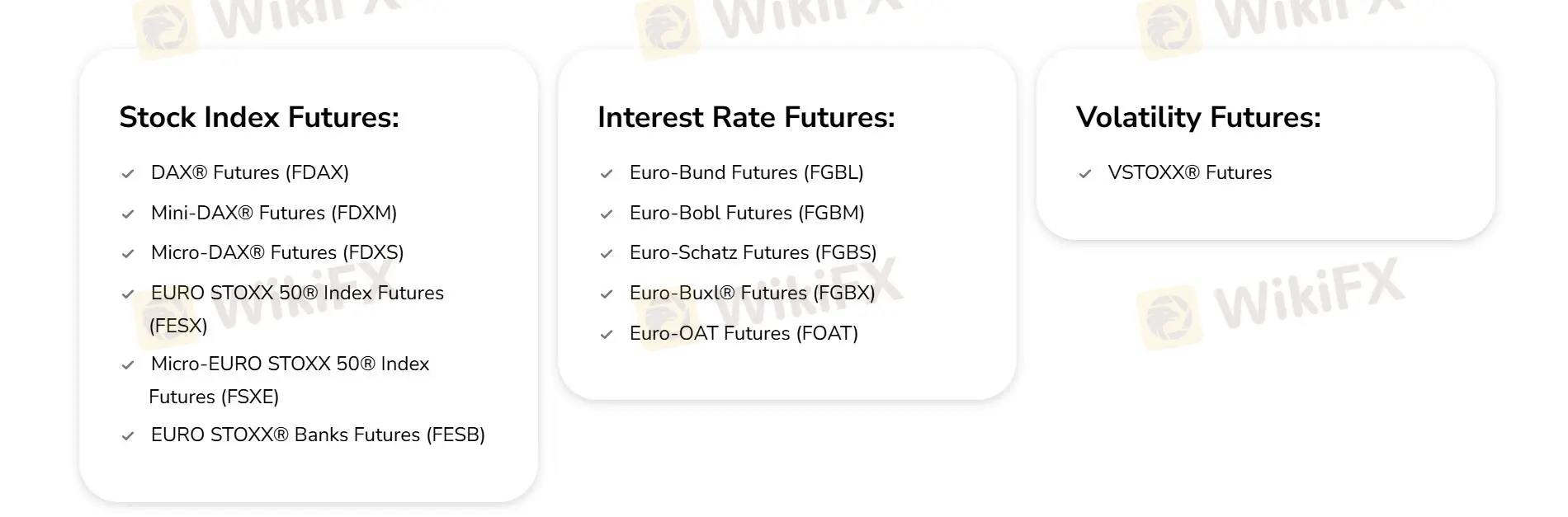Click the EURO STOXX Banks Futures (FESB) text
Screen dimensions: 1568x517
[x=318, y=435]
